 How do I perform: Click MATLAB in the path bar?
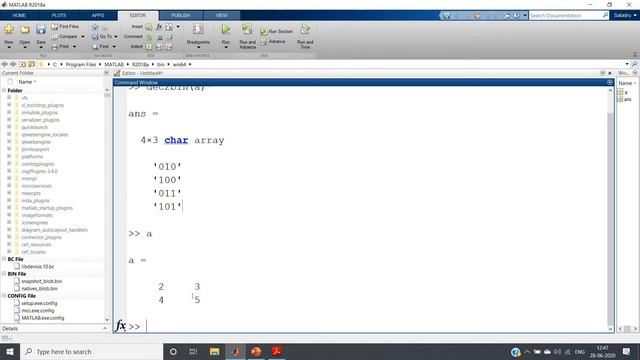coord(114,64)
